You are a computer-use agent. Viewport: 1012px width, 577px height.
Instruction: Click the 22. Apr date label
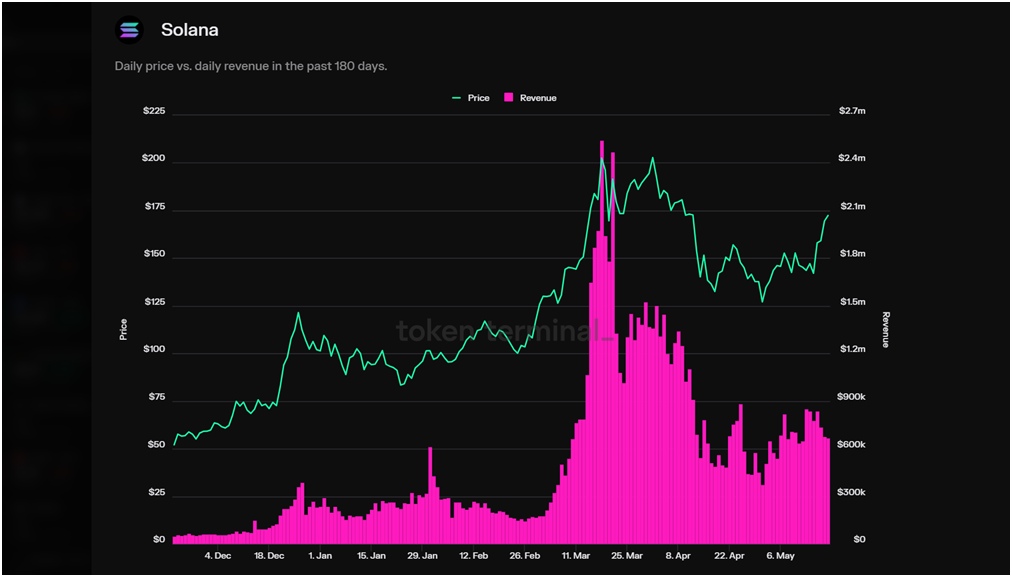tap(729, 556)
